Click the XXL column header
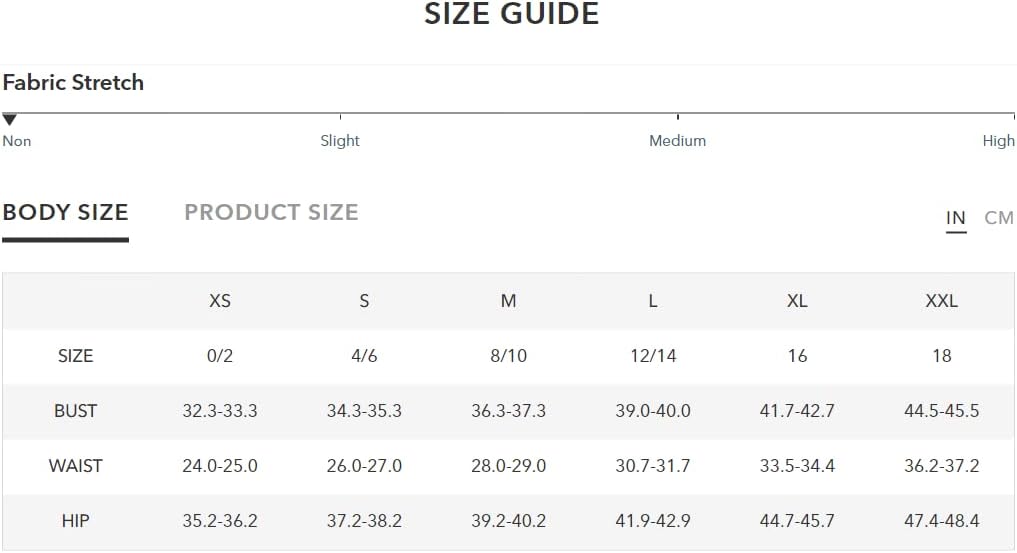 [x=941, y=301]
